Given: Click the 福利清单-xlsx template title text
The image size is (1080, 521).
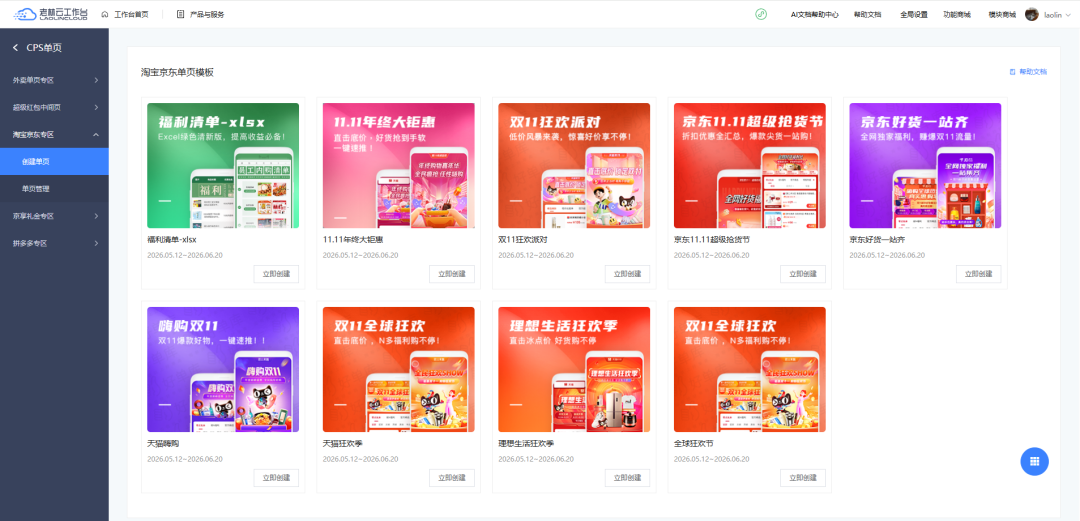Looking at the screenshot, I should 172,240.
